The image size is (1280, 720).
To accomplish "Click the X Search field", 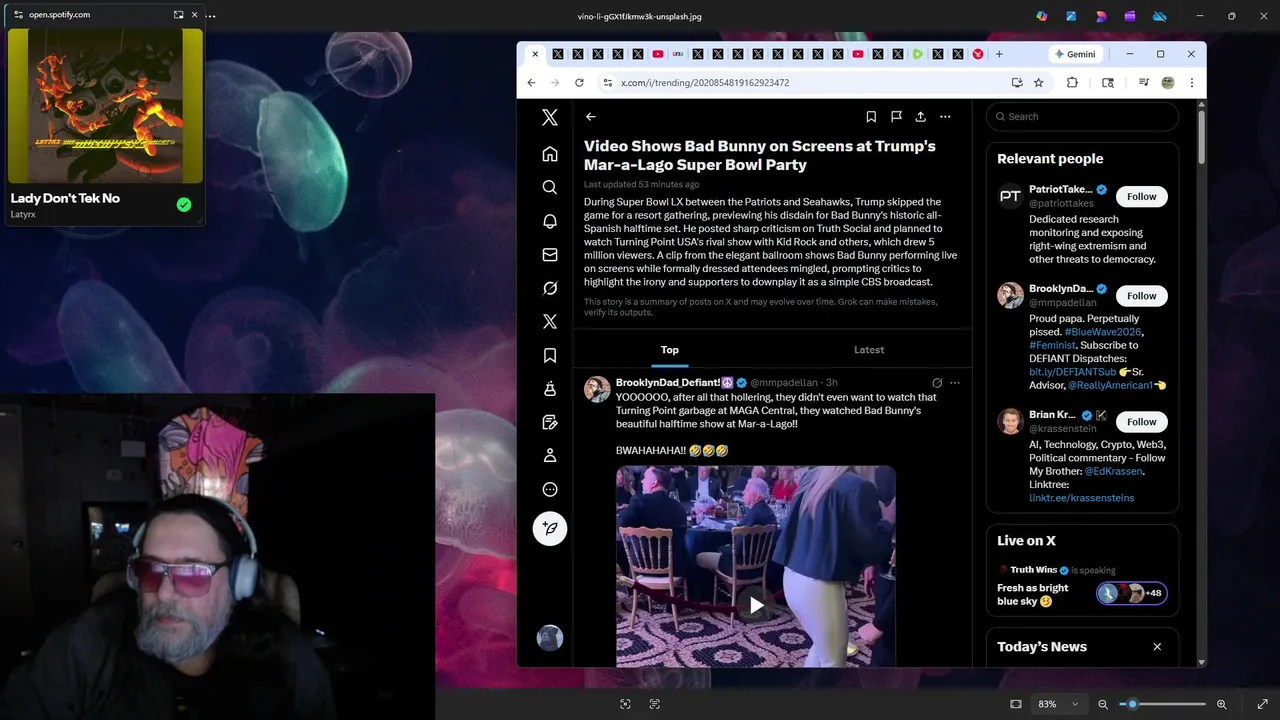I will point(1082,117).
